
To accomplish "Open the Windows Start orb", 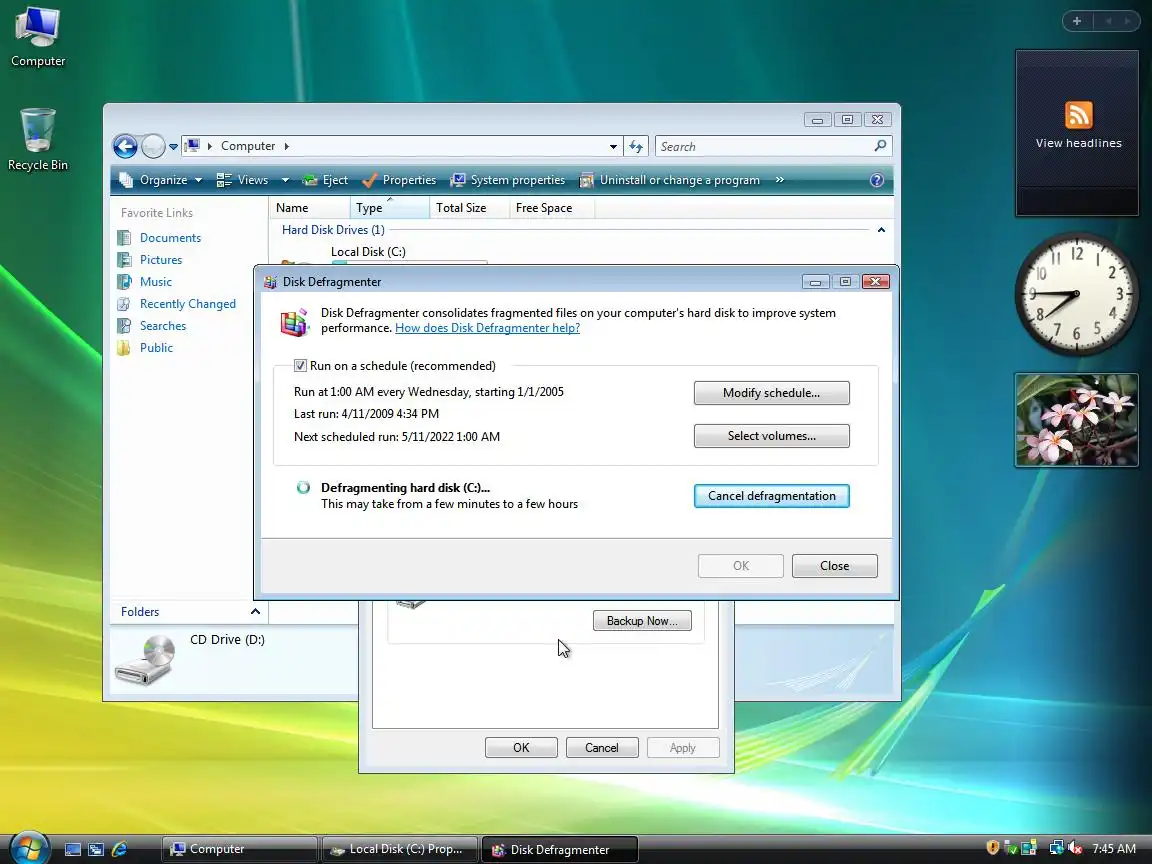I will (x=29, y=848).
